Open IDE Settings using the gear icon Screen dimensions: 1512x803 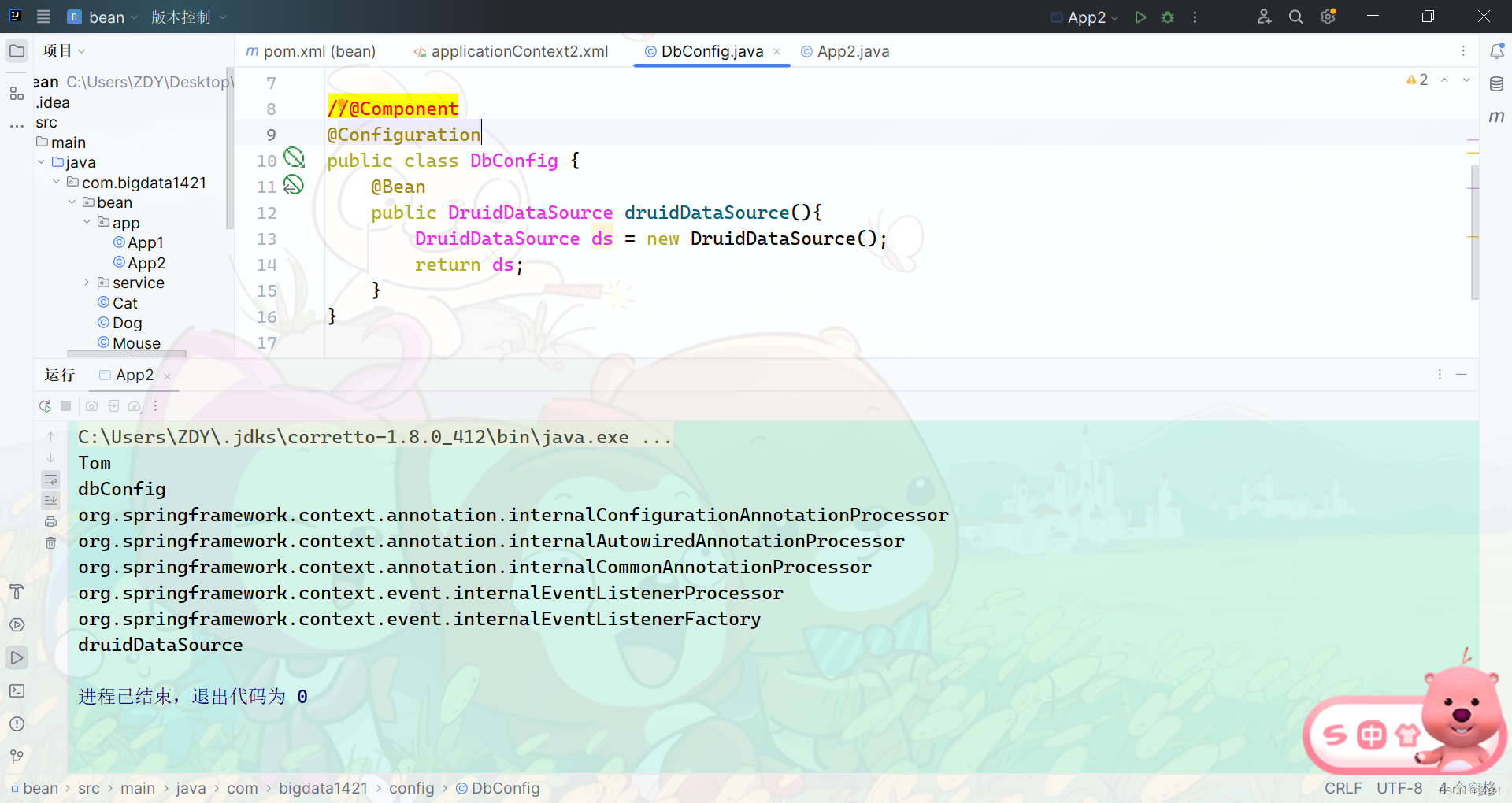tap(1328, 17)
